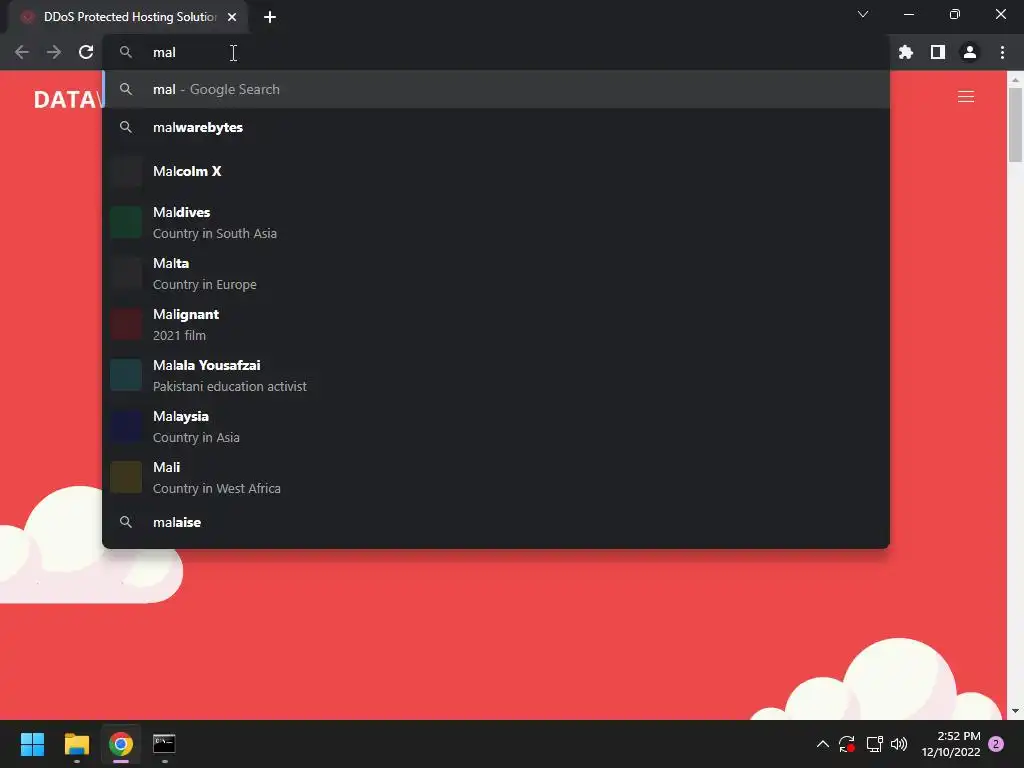
Task: Click the magnifier icon in address bar
Action: (125, 52)
